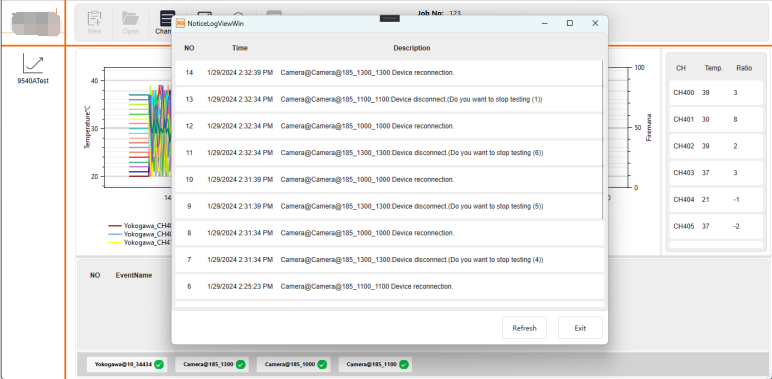This screenshot has width=772, height=379.
Task: Select the CH400 channel row
Action: click(716, 93)
